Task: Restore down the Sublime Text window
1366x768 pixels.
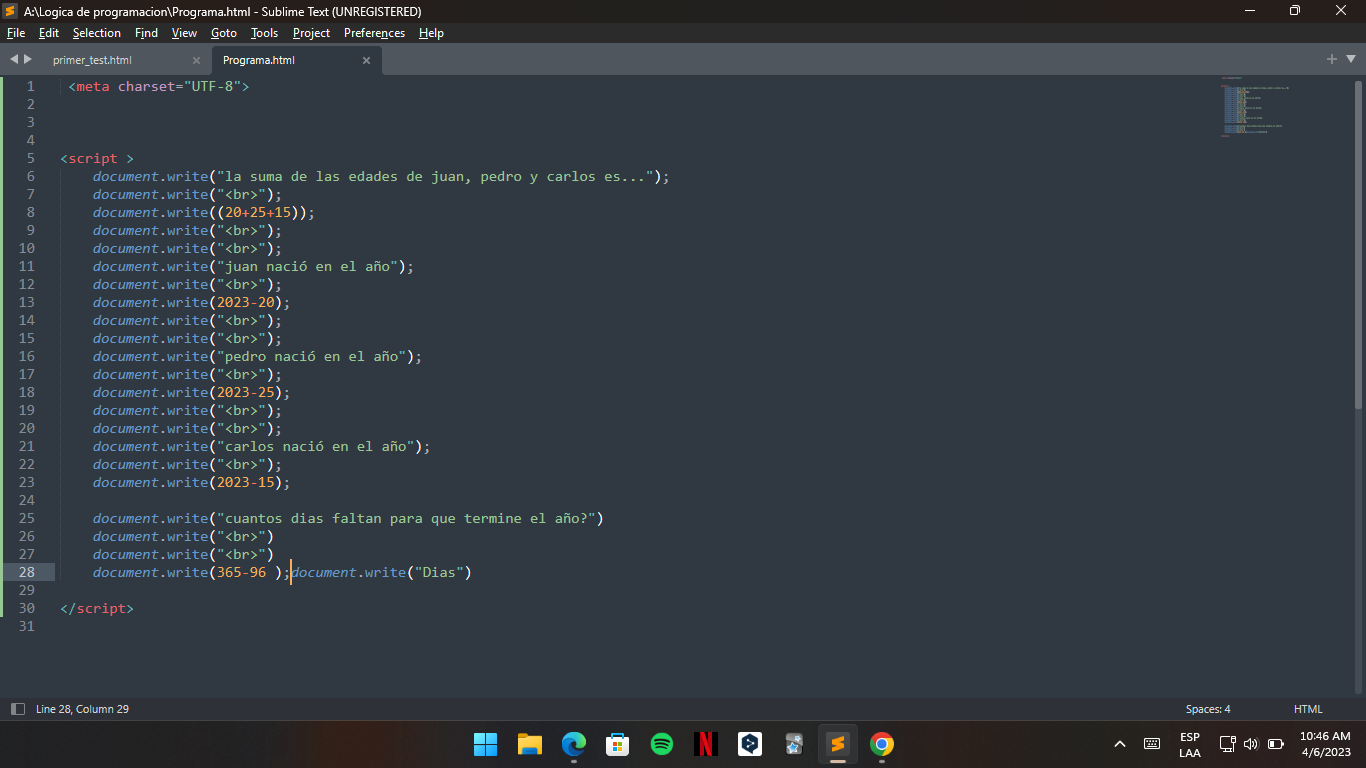Action: click(x=1295, y=11)
